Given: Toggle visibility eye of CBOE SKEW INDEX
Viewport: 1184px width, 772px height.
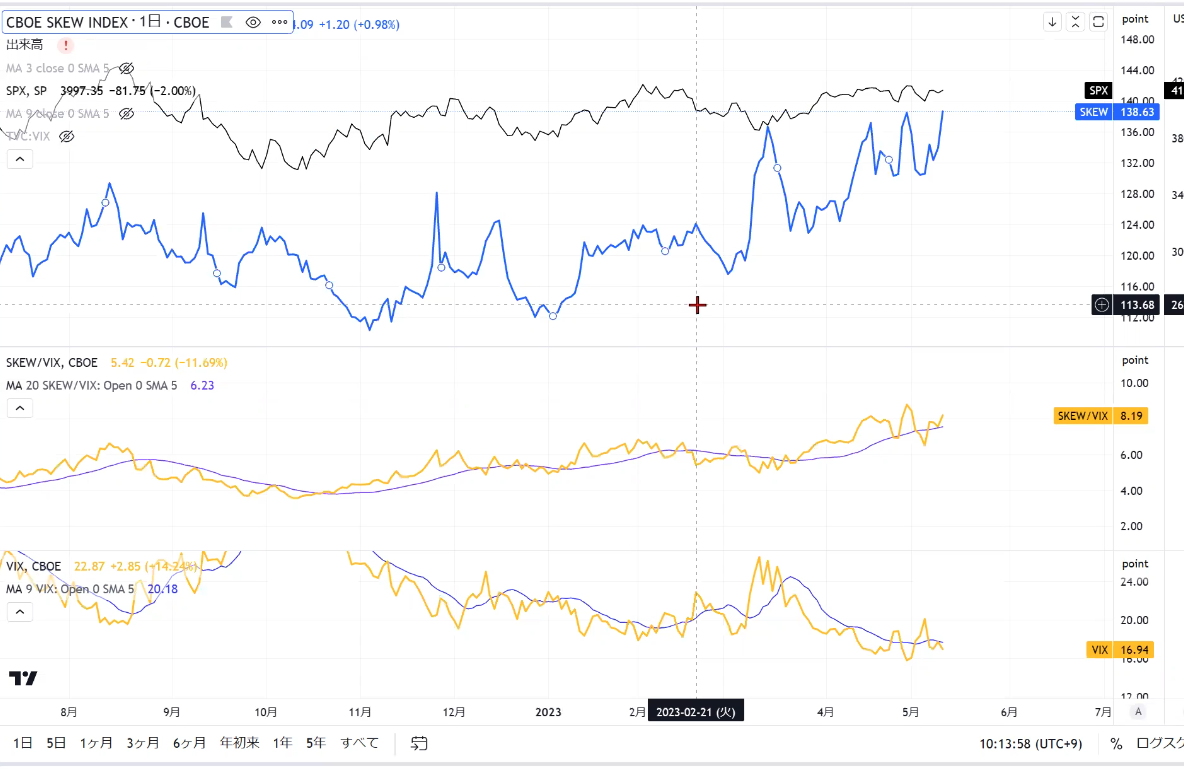Looking at the screenshot, I should (x=253, y=23).
